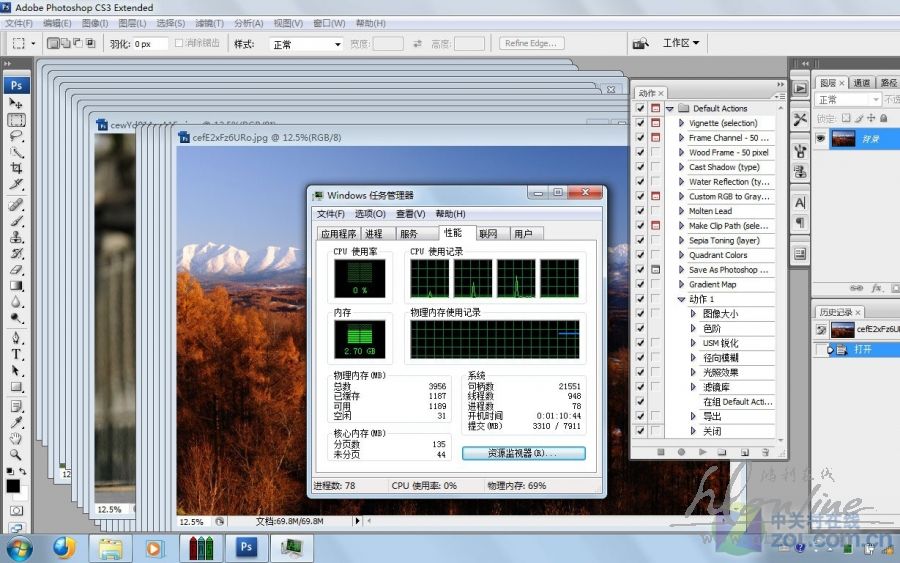Collapse the Default Actions folder
Screen dimensions: 900x563
pos(670,108)
